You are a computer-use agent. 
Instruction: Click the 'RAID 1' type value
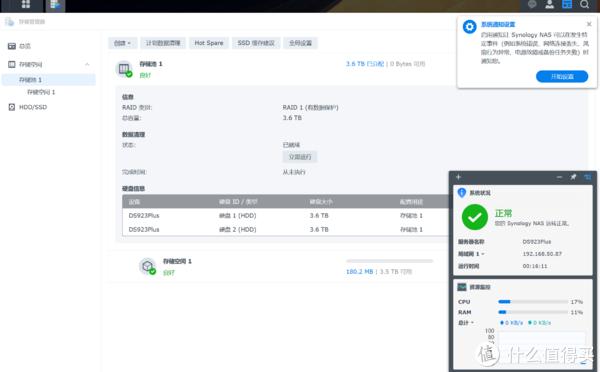(x=310, y=108)
